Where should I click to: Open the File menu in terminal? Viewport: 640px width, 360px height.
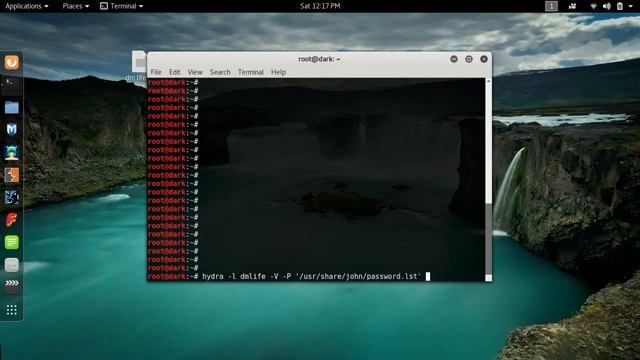pos(156,72)
